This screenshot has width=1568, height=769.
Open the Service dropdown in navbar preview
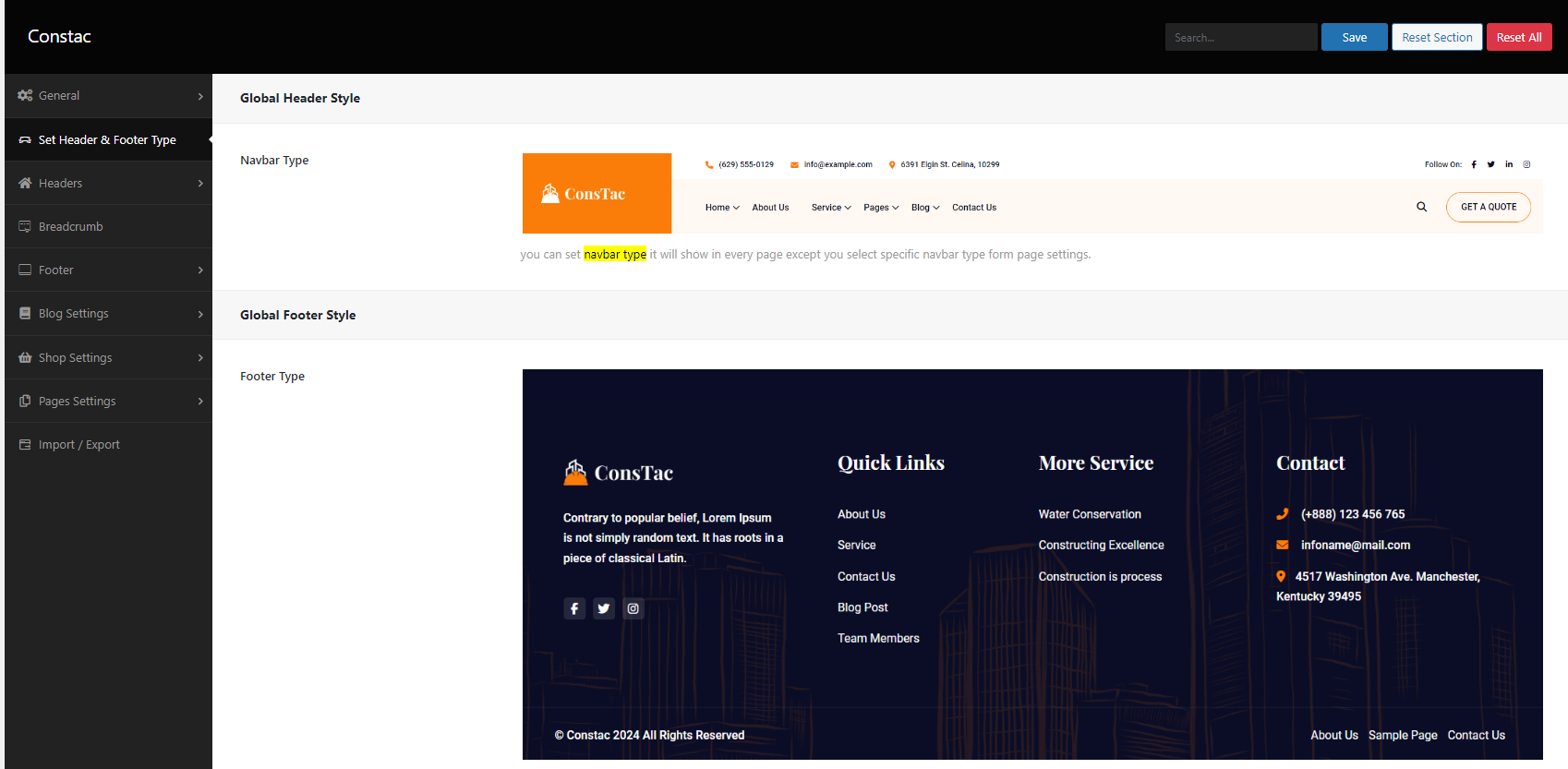[830, 208]
